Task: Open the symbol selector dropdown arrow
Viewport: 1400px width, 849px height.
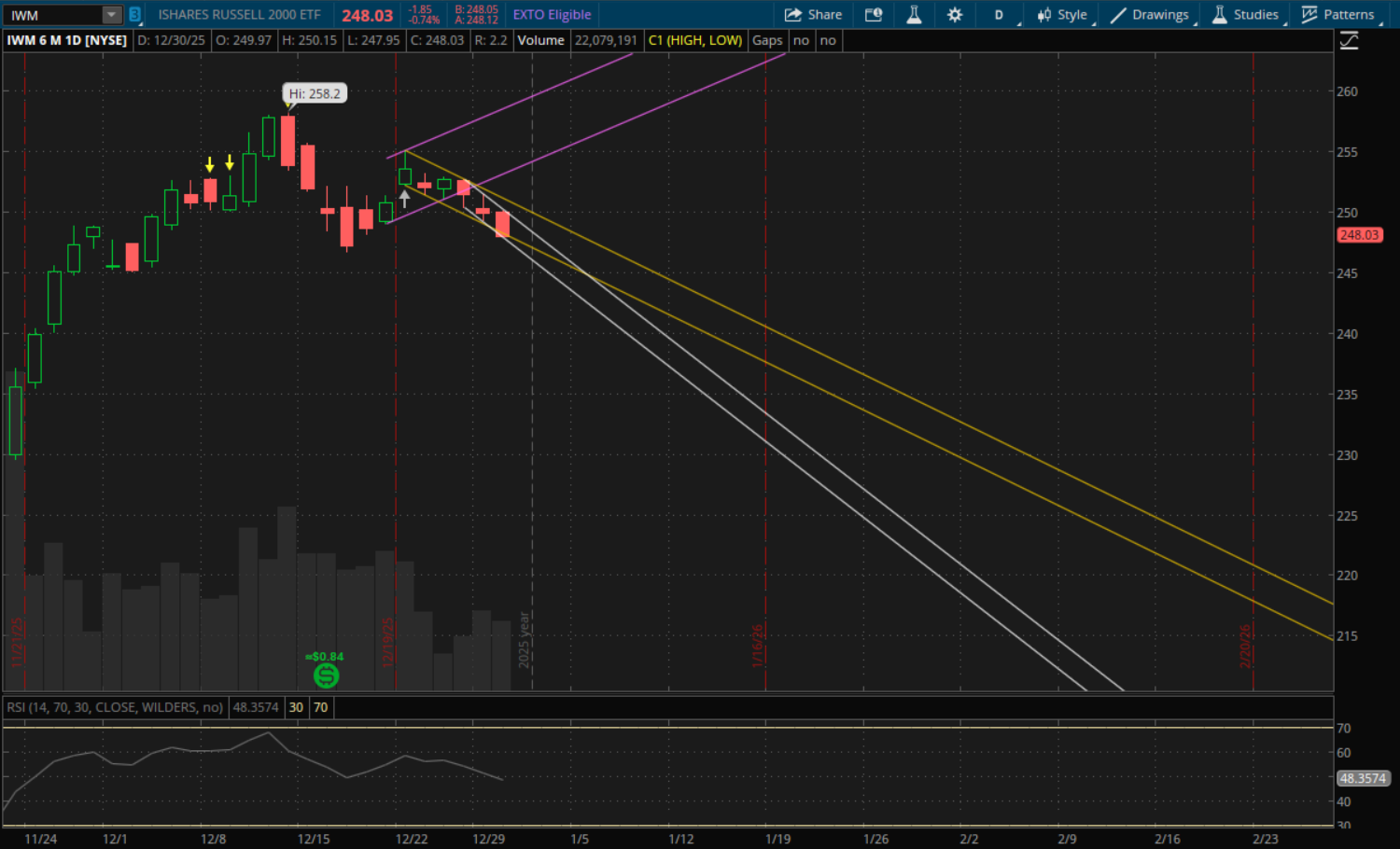Action: click(111, 15)
